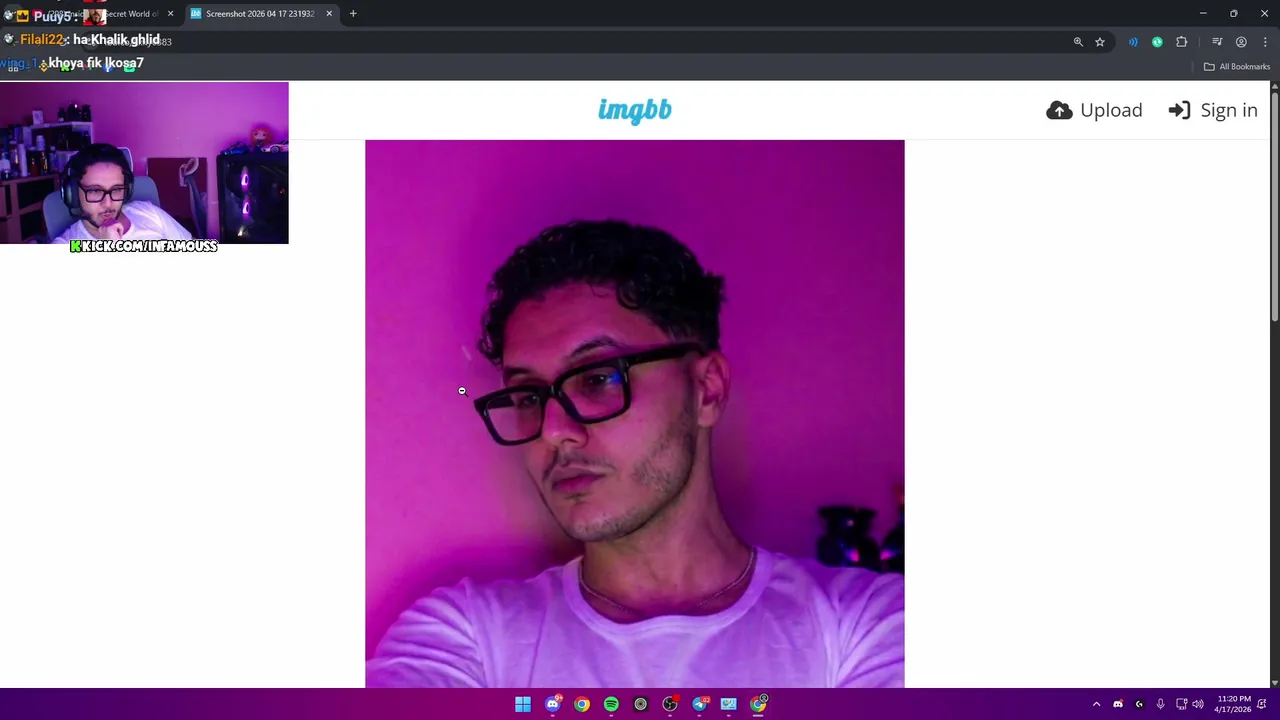Restore down the Chrome window

(x=1234, y=13)
